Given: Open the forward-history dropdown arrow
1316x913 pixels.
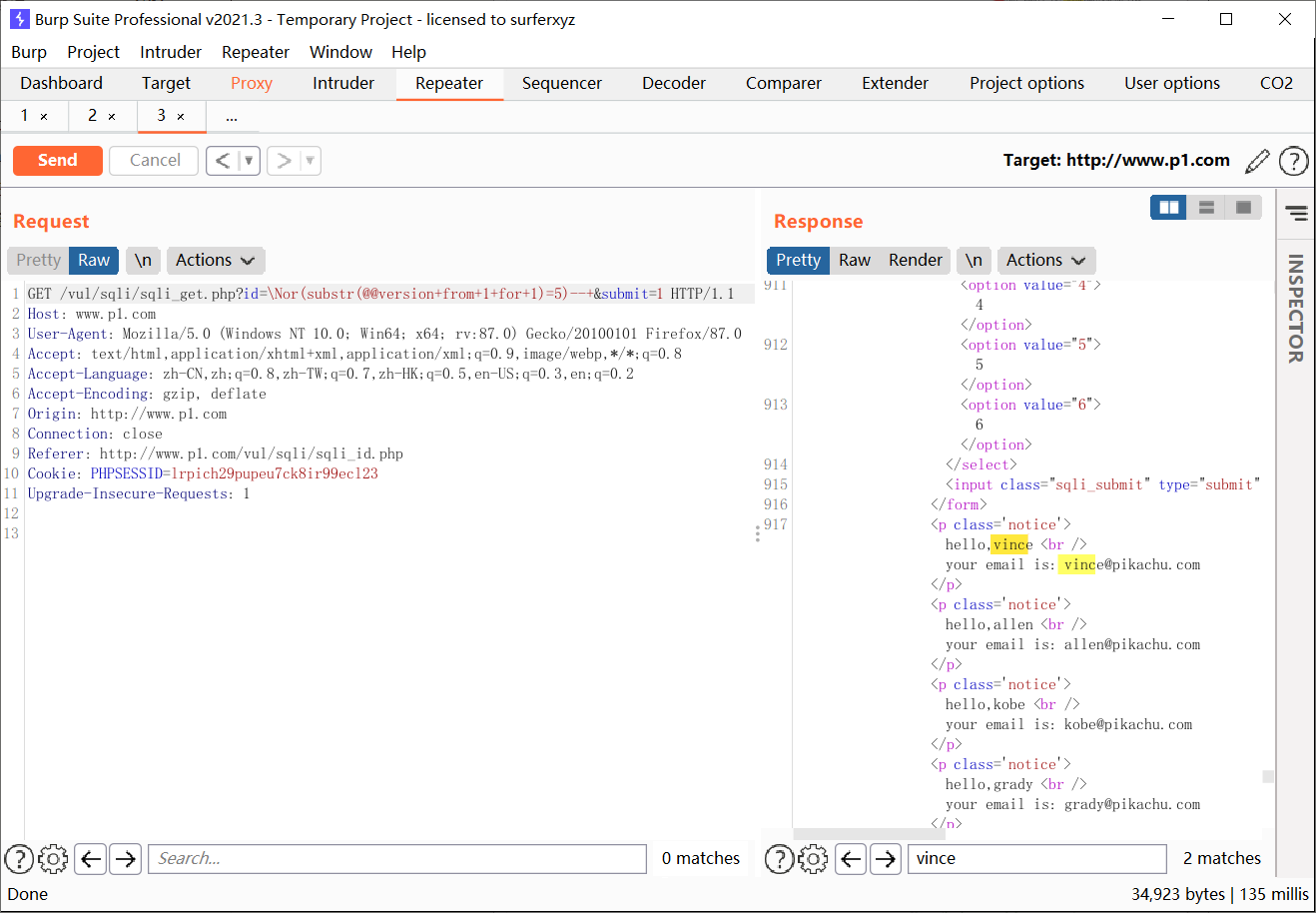Looking at the screenshot, I should click(x=311, y=161).
